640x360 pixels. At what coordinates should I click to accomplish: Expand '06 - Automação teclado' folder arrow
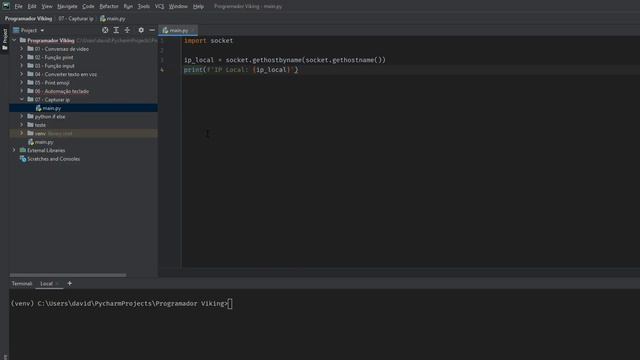22,91
